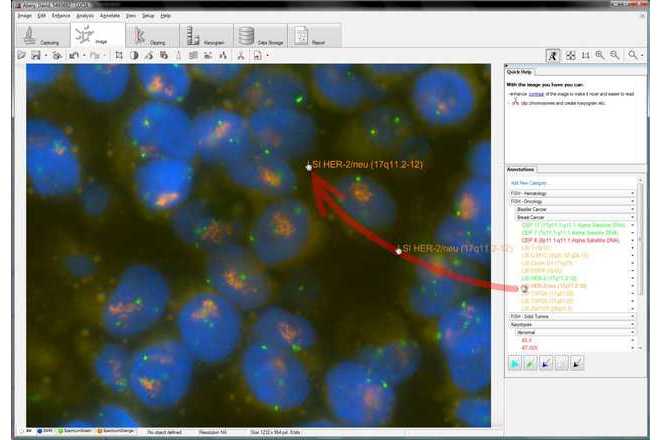Click the four-squares fit view icon
660x440 pixels.
[x=570, y=55]
